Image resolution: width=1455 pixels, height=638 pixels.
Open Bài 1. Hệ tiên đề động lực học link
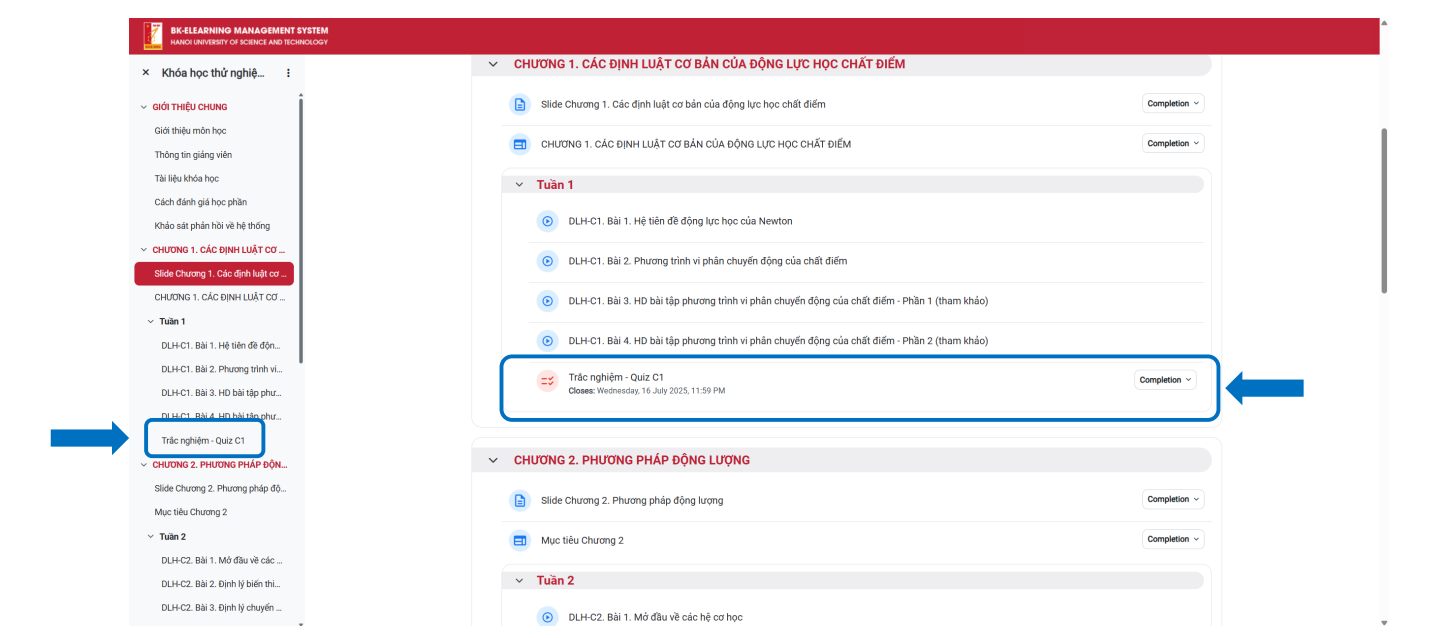[x=680, y=221]
